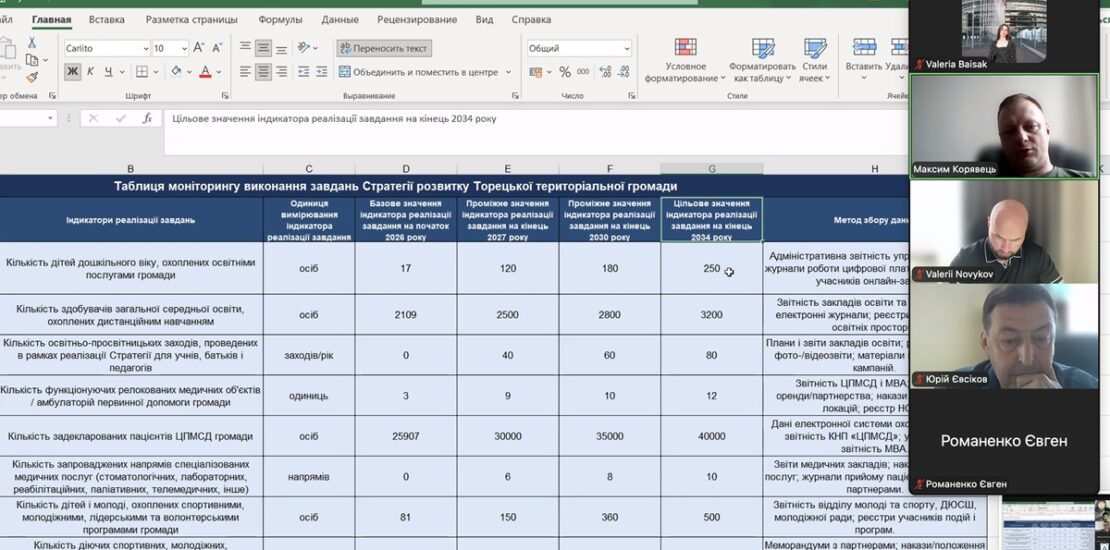Screen dimensions: 1110x550
Task: Switch to Вставка tab
Action: click(107, 19)
